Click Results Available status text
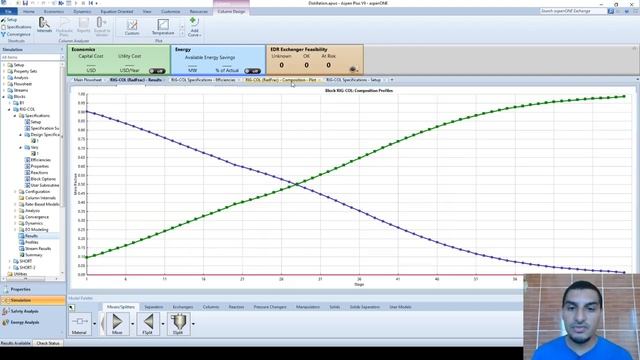Image resolution: width=640 pixels, height=360 pixels. pyautogui.click(x=16, y=343)
